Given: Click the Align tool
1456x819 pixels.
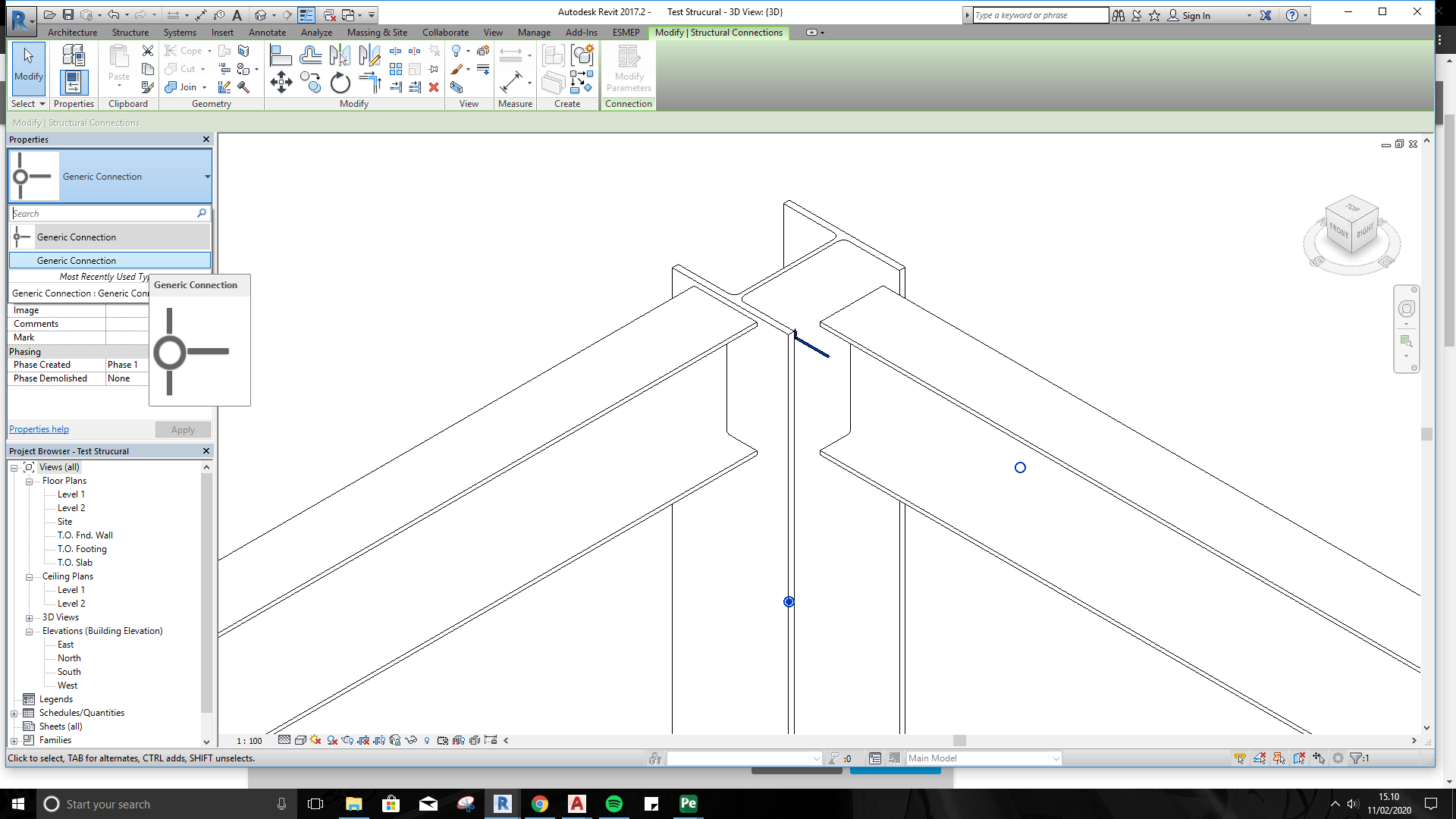Looking at the screenshot, I should tap(281, 54).
